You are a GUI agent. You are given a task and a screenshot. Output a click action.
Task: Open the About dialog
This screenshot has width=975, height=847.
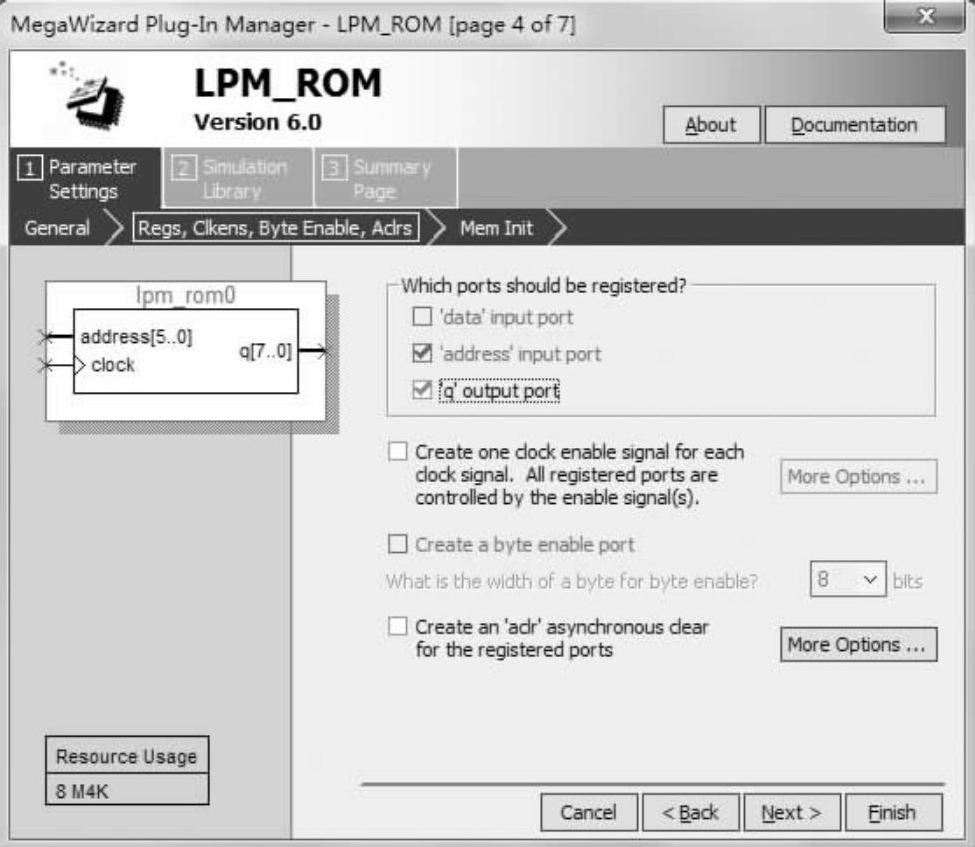(711, 125)
